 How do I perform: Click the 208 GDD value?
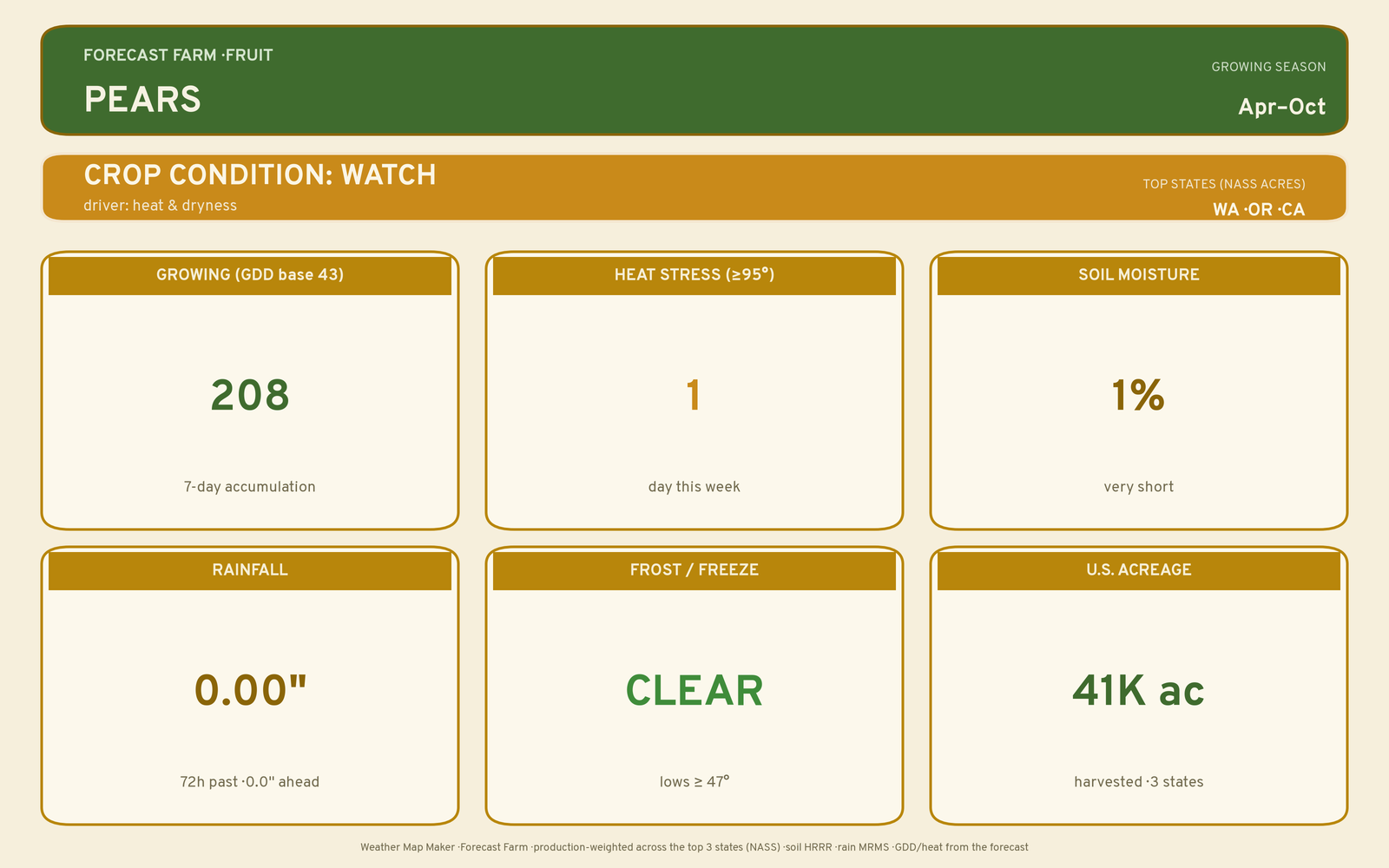tap(250, 396)
